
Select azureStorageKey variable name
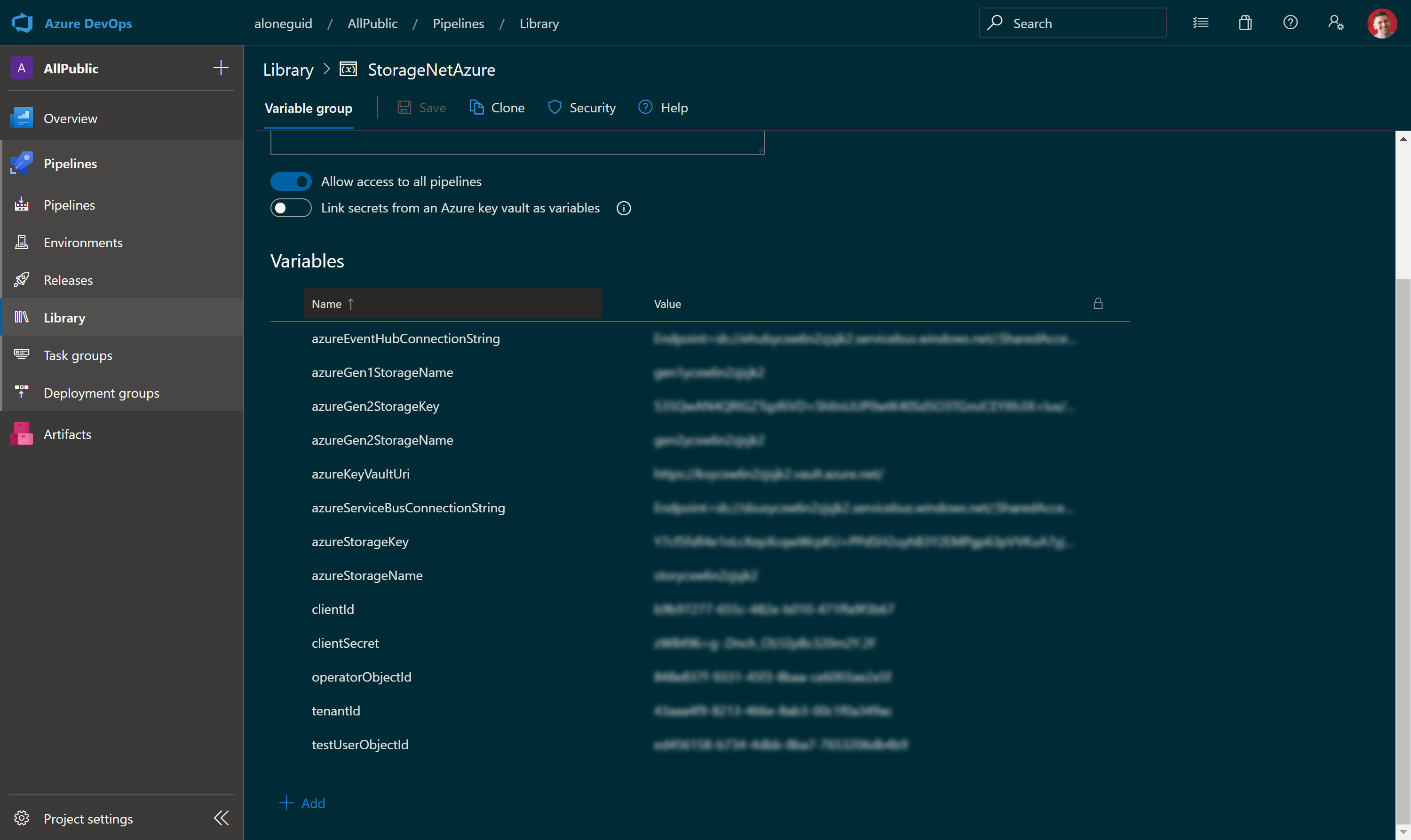pyautogui.click(x=360, y=542)
